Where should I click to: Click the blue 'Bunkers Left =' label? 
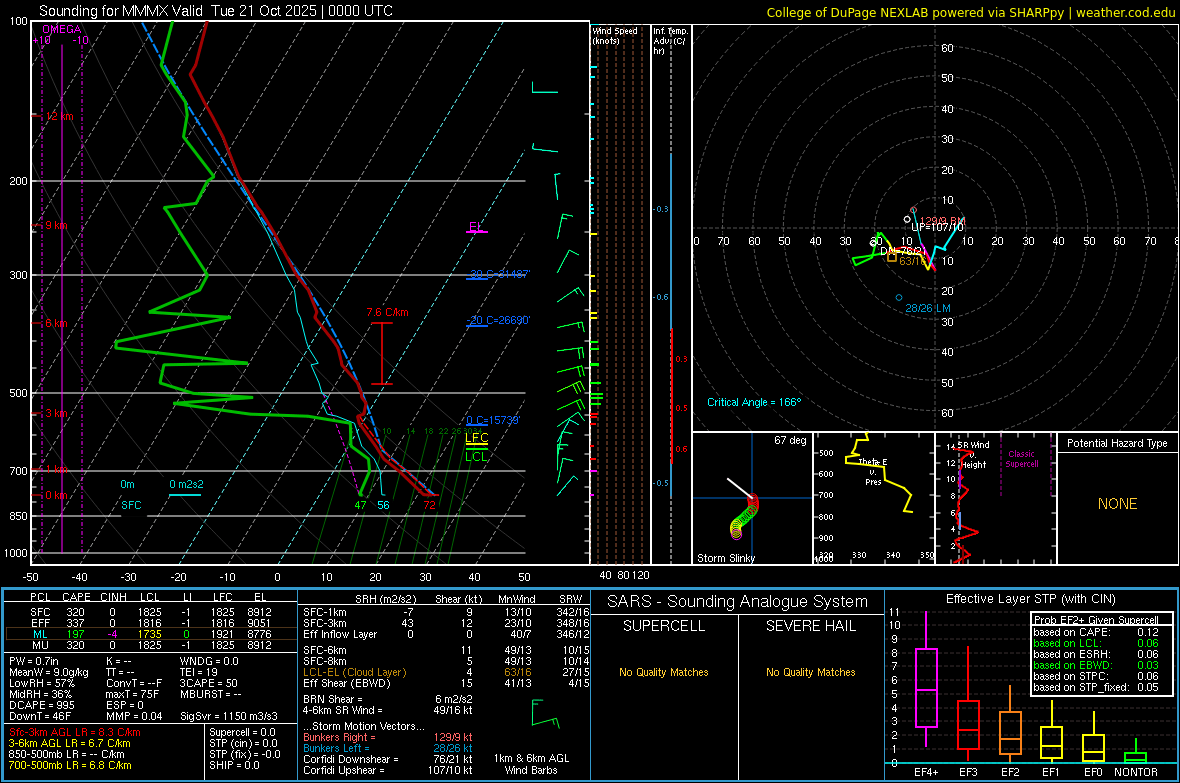pyautogui.click(x=336, y=748)
